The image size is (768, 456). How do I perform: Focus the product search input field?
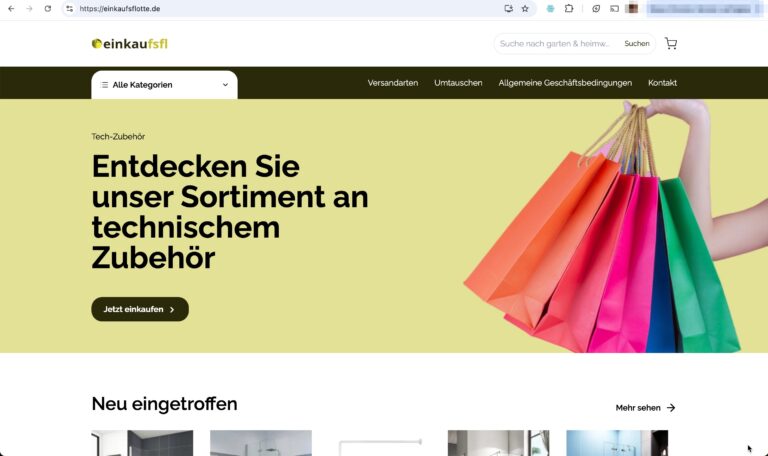[556, 44]
